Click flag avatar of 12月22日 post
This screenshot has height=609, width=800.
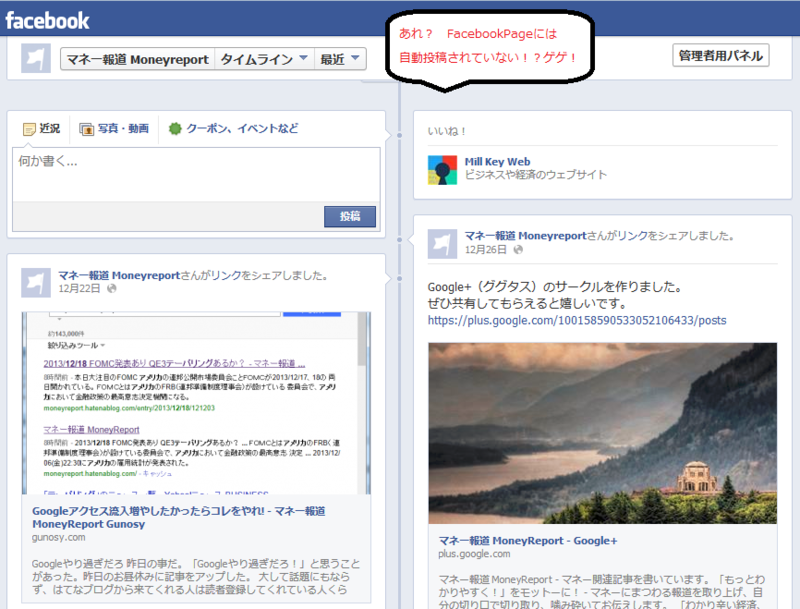[36, 283]
